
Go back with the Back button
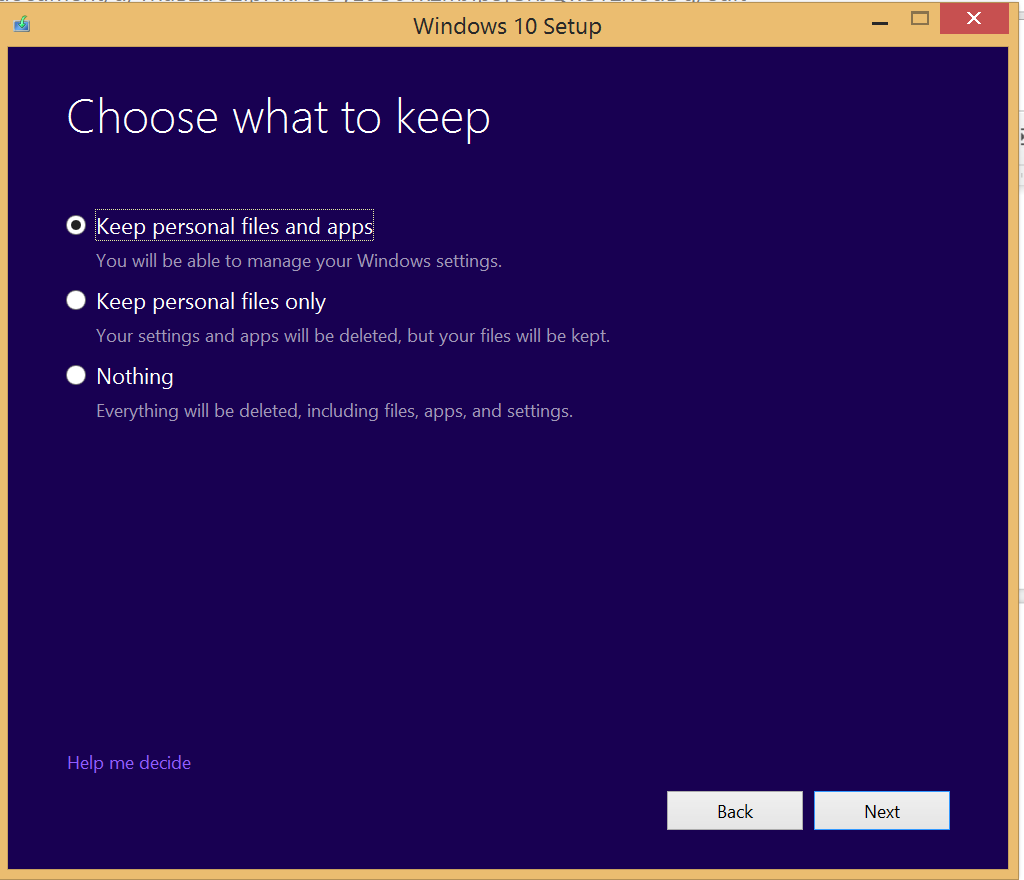click(x=735, y=811)
